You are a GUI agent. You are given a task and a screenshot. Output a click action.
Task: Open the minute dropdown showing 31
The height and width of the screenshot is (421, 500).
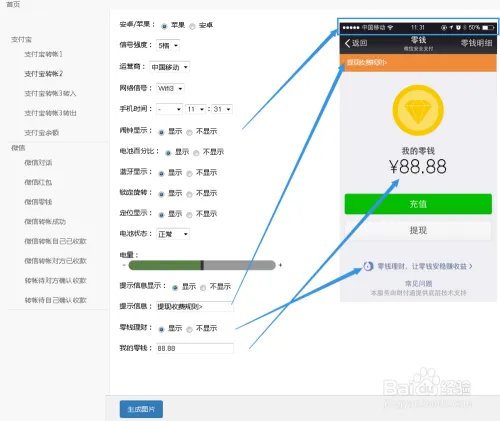pos(222,109)
